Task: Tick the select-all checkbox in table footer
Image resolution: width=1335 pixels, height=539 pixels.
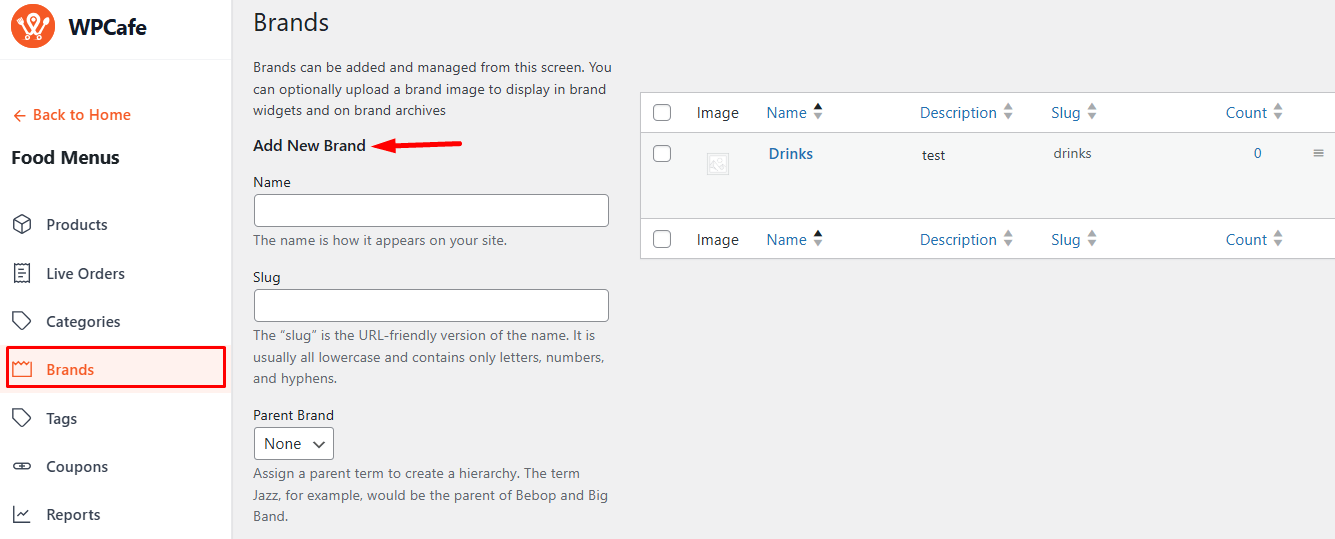Action: tap(662, 240)
